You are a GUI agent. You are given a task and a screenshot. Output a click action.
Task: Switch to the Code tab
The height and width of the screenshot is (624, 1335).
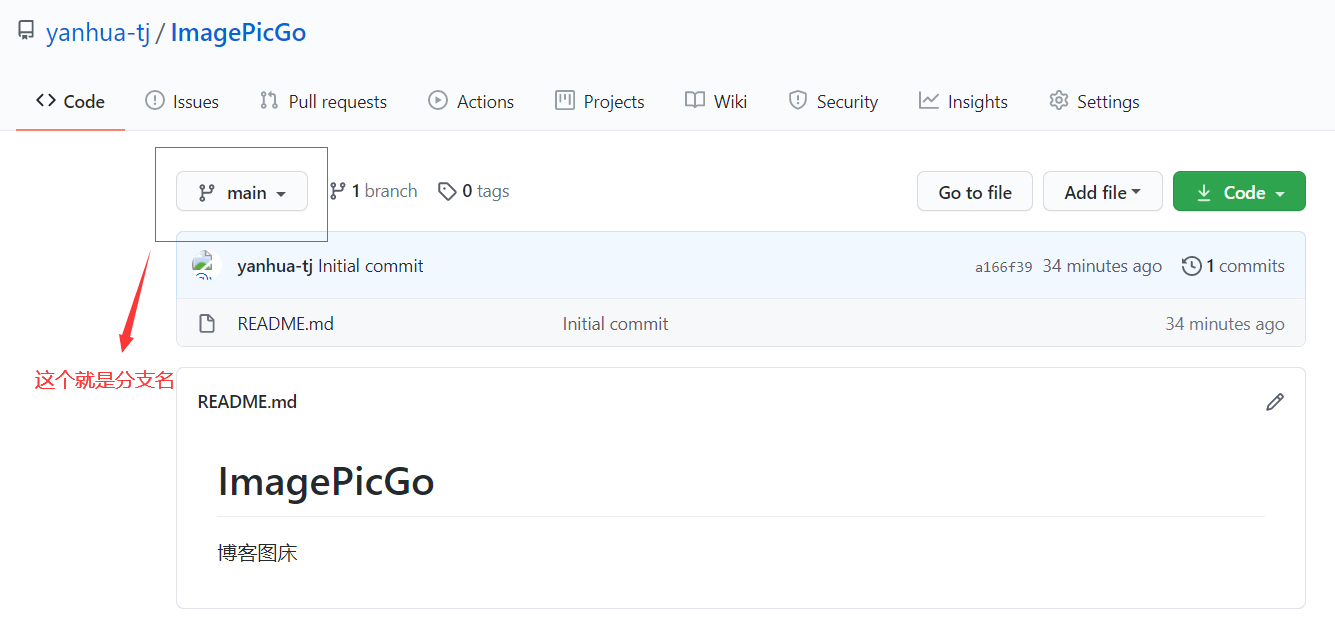point(70,101)
